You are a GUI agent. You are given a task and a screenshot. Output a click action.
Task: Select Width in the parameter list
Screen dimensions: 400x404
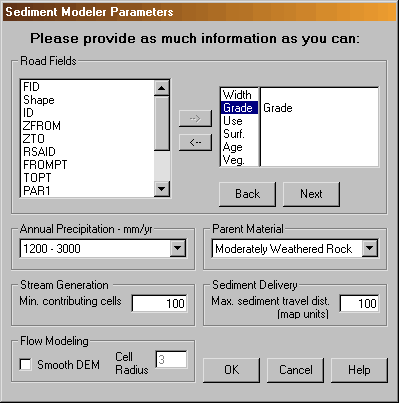[239, 95]
